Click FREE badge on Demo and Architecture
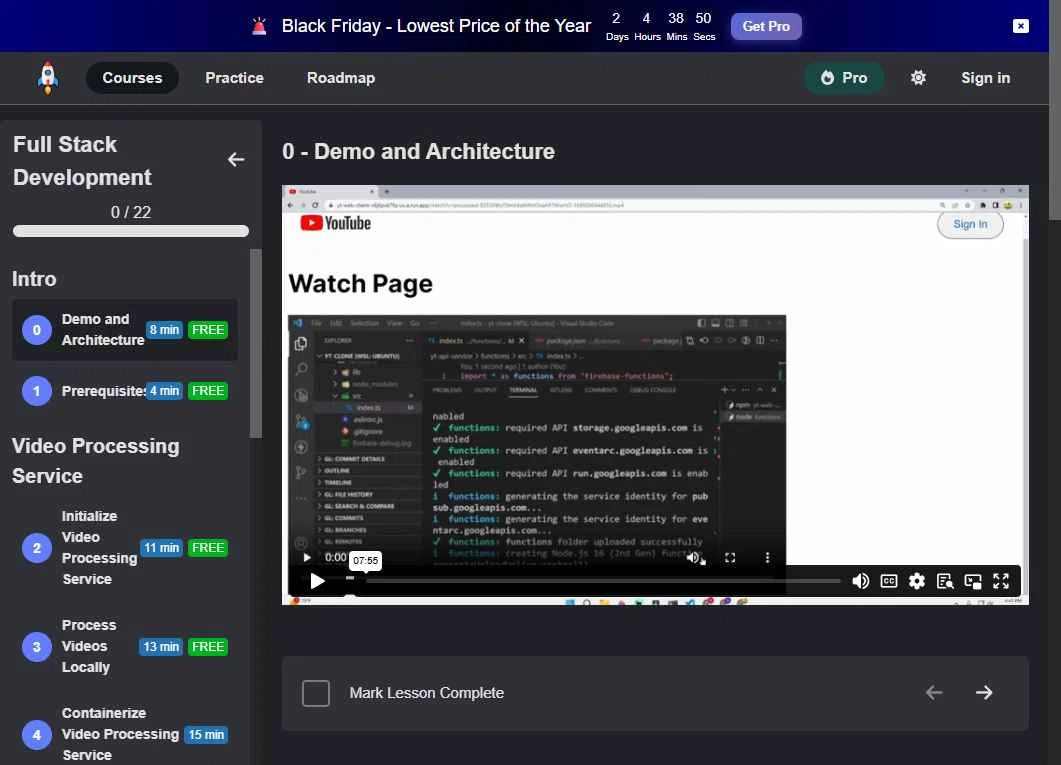1061x765 pixels. coord(208,329)
